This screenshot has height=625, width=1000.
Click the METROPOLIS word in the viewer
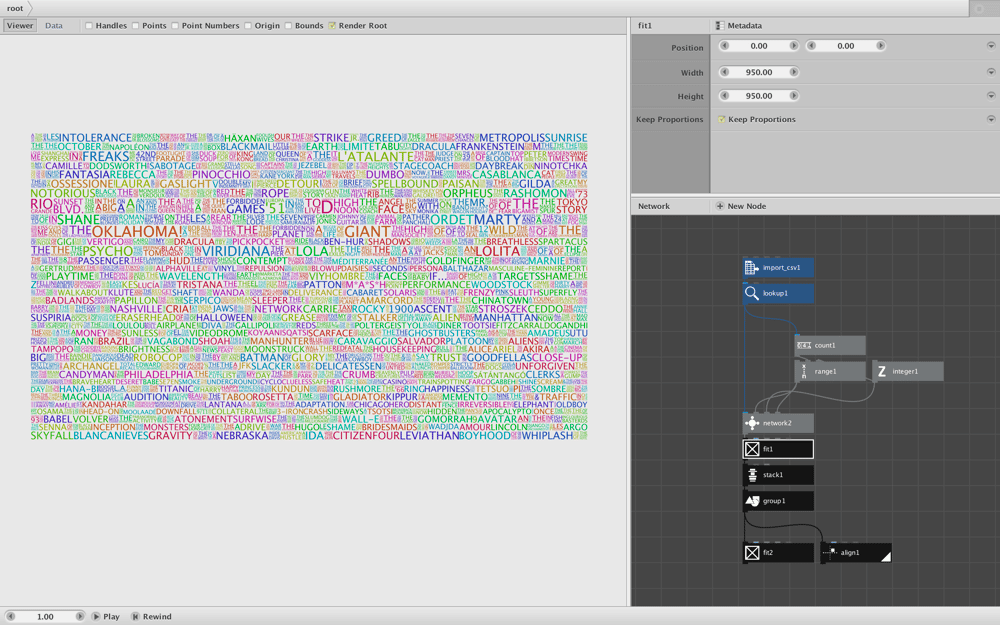tap(513, 138)
